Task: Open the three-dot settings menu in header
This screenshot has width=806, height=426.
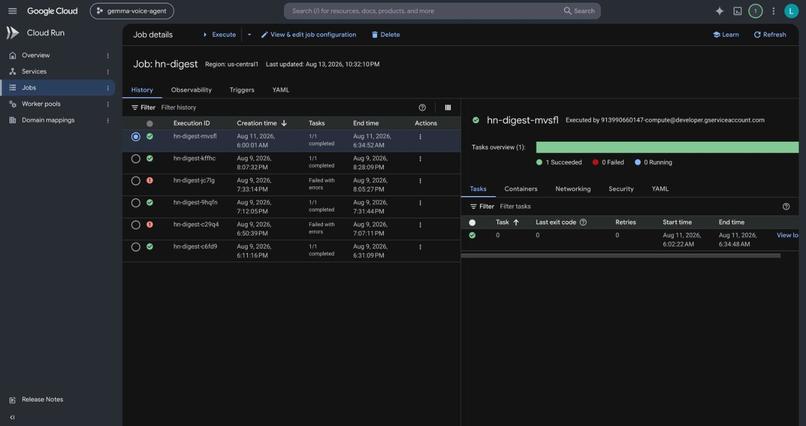Action: tap(773, 11)
